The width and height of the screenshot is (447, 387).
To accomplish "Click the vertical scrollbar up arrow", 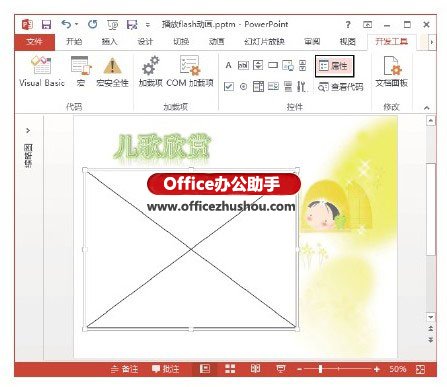I will pos(431,120).
